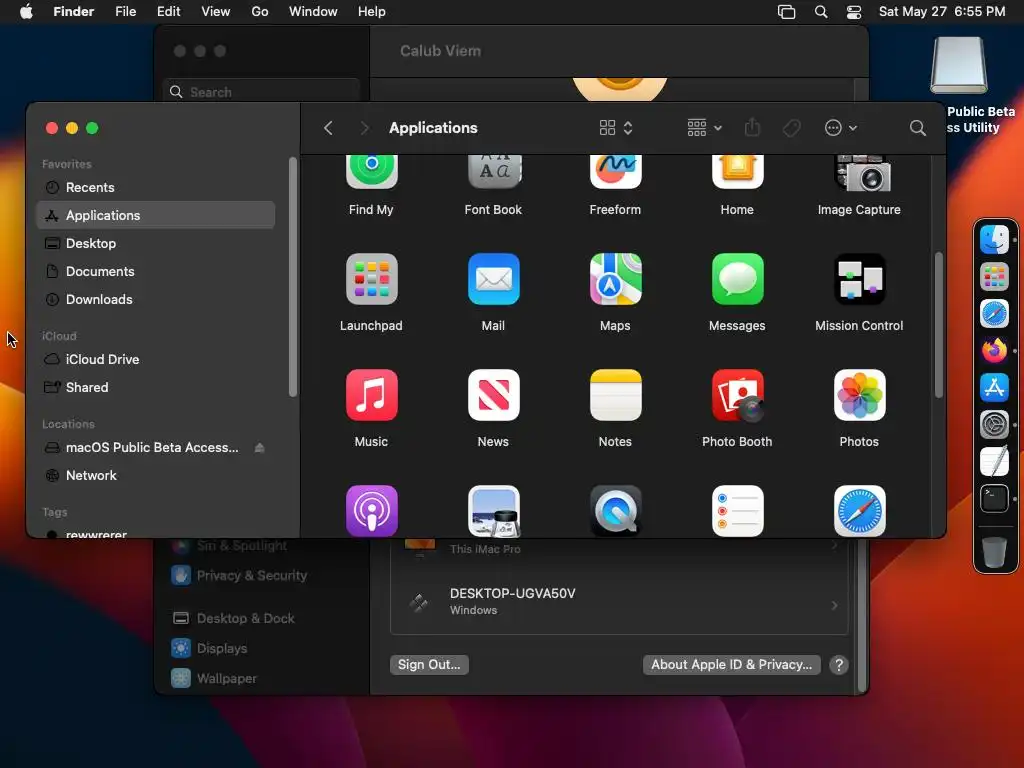Go back with the Finder back arrow
Screen dimensions: 1024x768
click(328, 128)
